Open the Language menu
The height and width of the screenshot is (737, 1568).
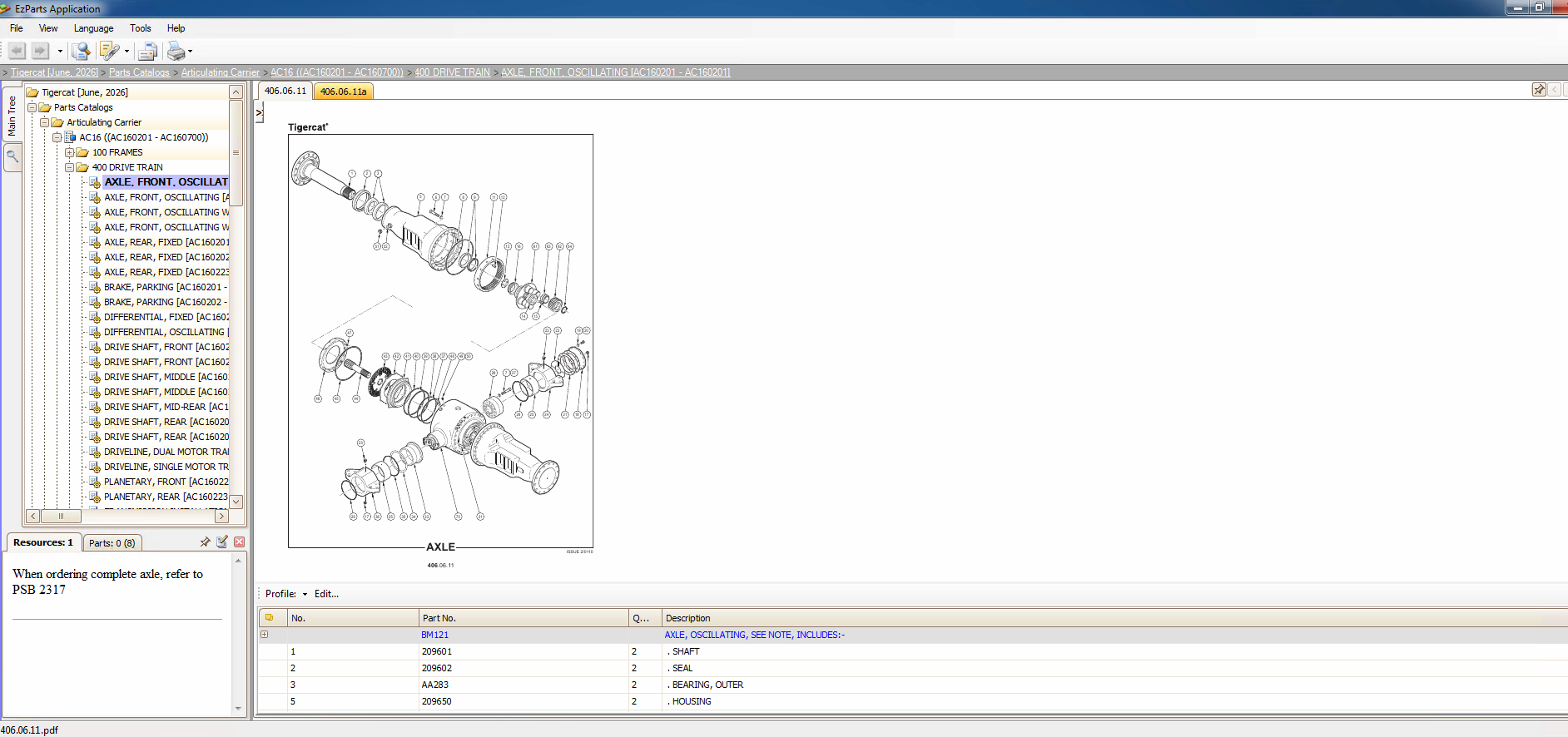tap(93, 28)
